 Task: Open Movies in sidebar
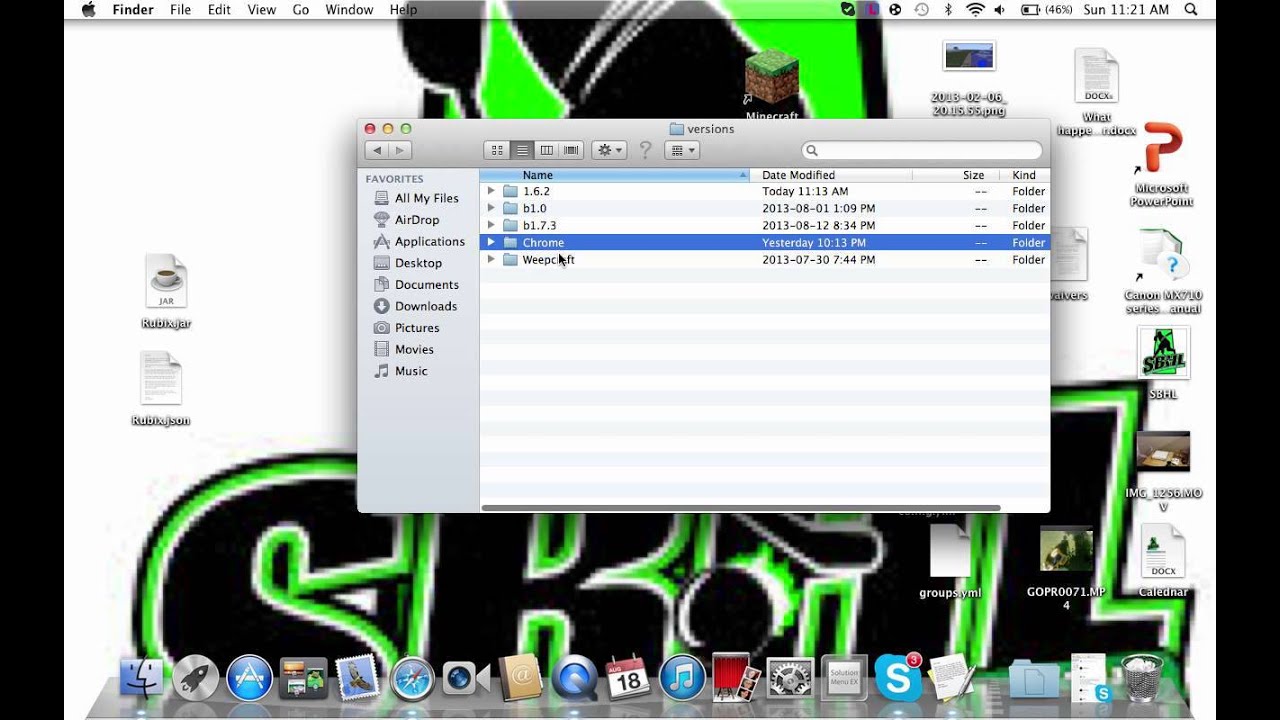coord(404,349)
